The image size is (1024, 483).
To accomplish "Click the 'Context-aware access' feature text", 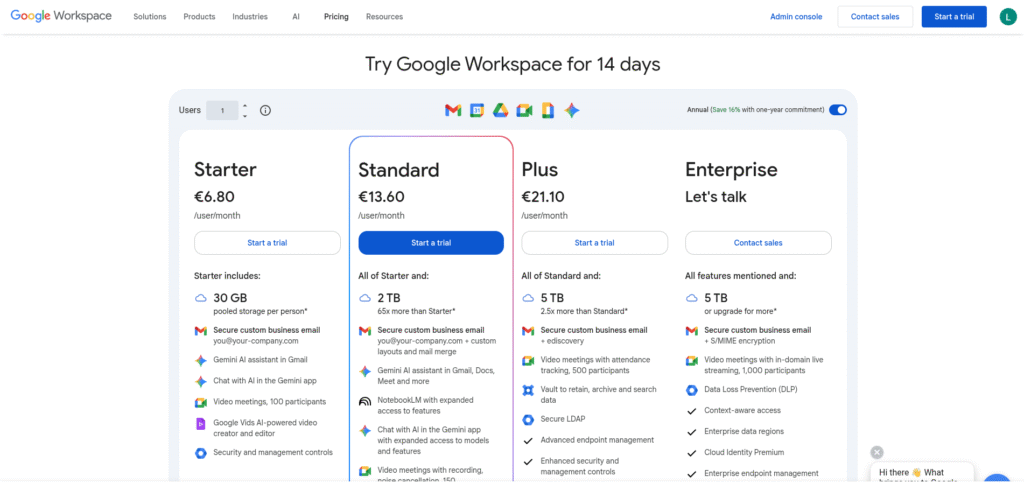I will coord(743,411).
